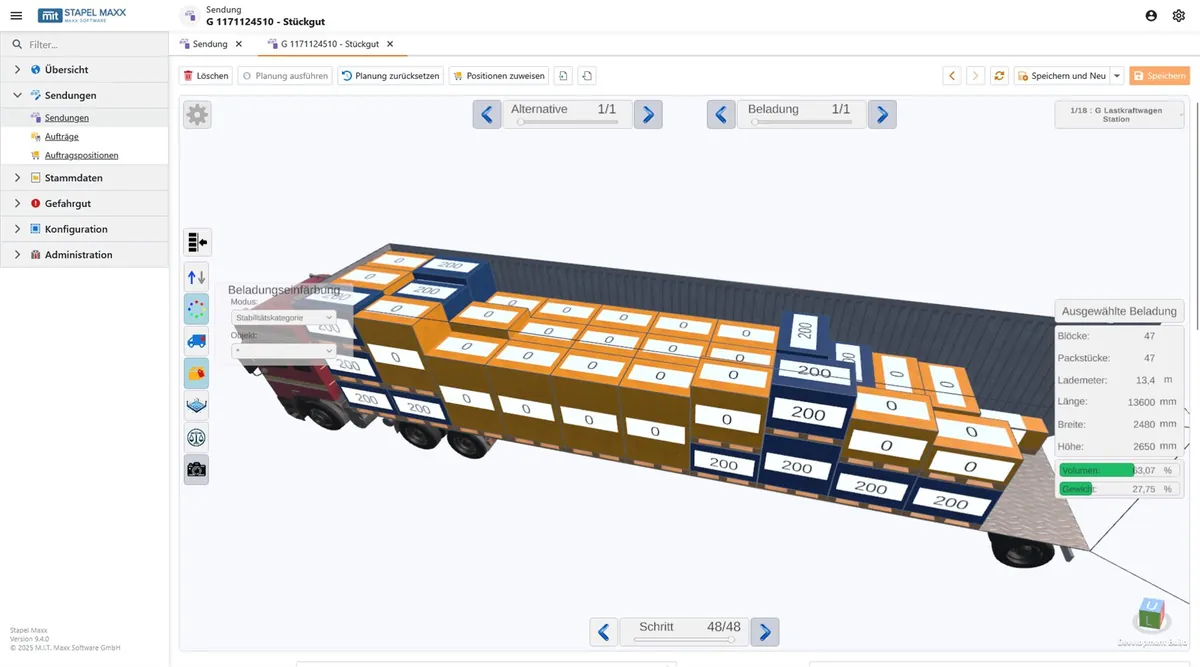Open the 3D view settings gear

coord(197,115)
